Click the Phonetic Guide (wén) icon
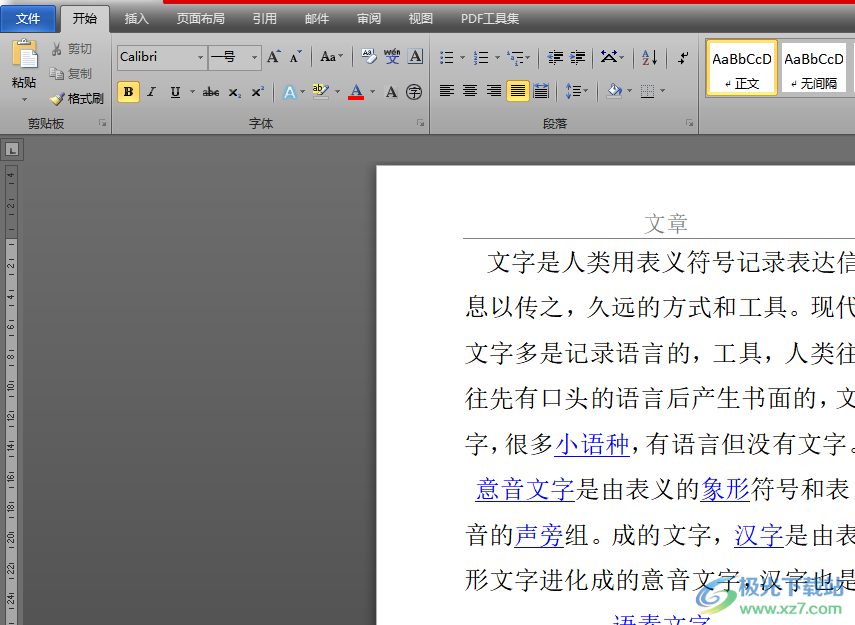The image size is (855, 625). [392, 57]
